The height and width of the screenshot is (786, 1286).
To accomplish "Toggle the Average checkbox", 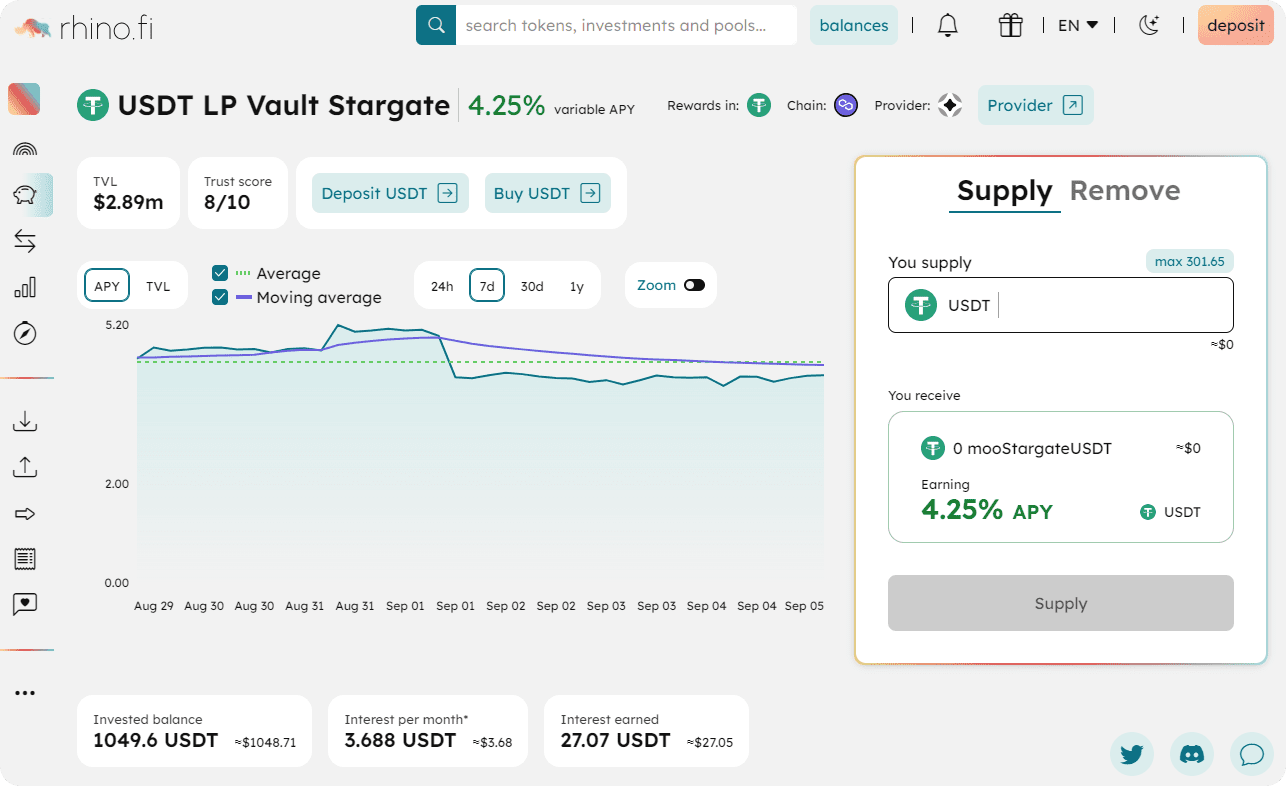I will click(x=220, y=273).
